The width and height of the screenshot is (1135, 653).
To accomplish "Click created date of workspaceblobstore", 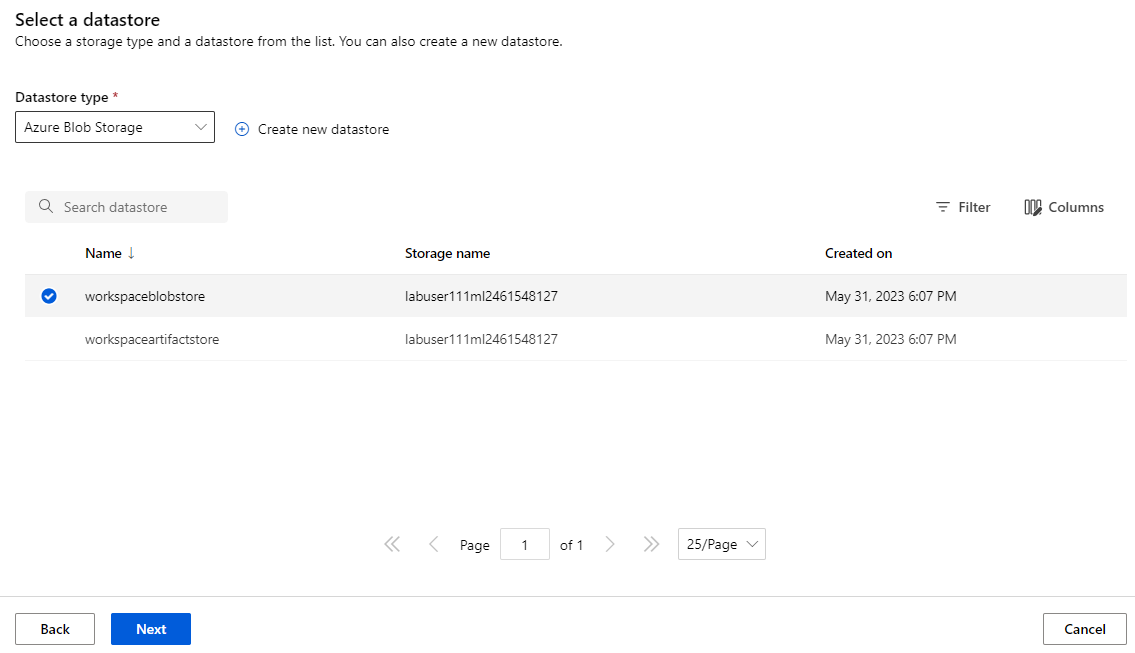I will click(890, 296).
